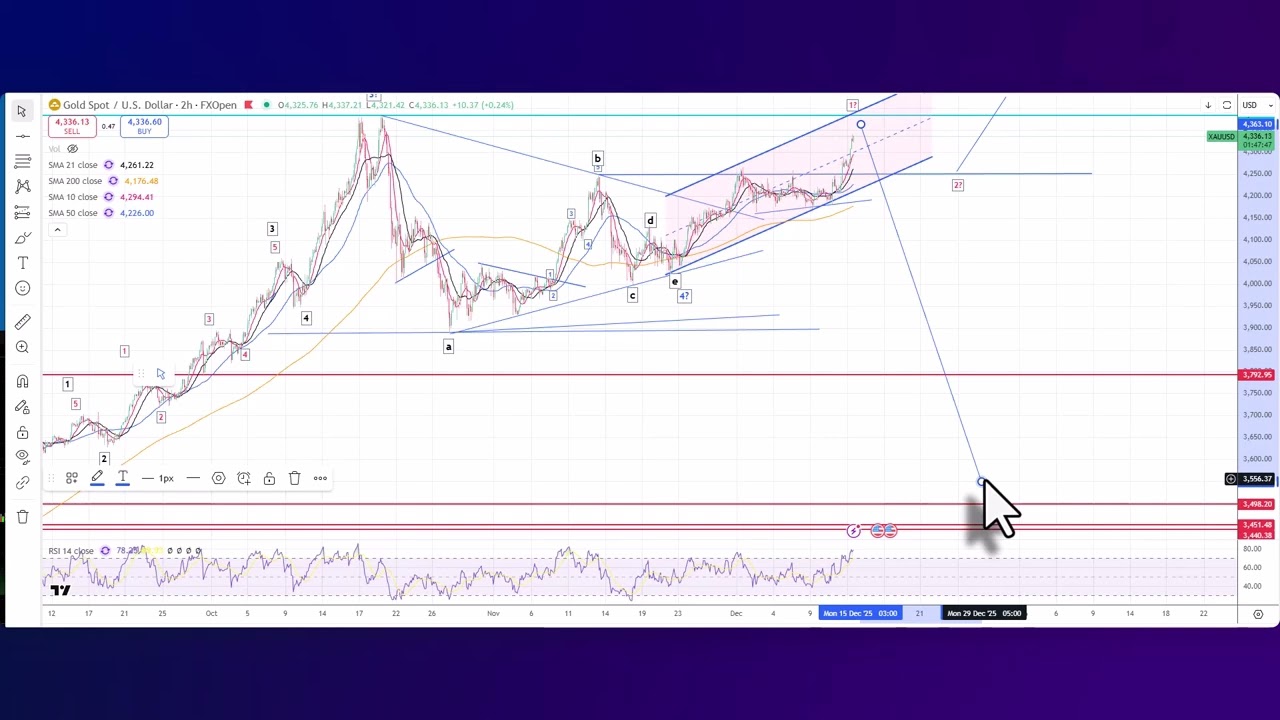Open price scale settings gear icon

[1258, 614]
